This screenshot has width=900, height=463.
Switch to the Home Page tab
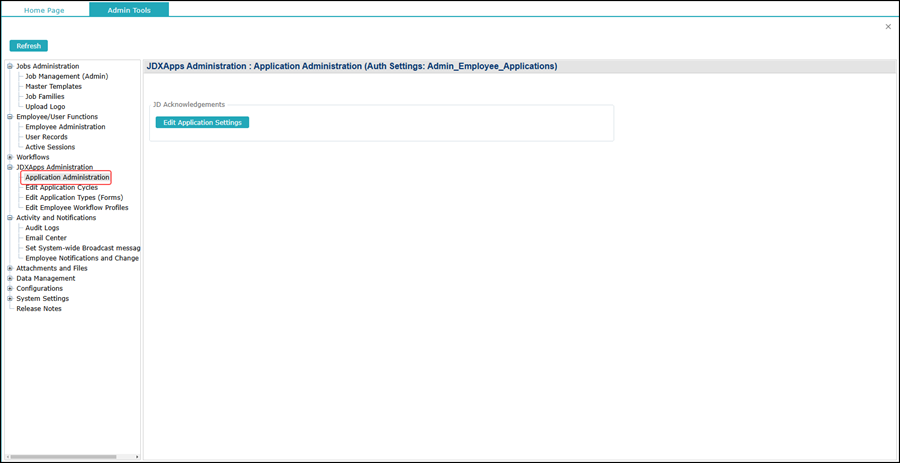(x=44, y=10)
